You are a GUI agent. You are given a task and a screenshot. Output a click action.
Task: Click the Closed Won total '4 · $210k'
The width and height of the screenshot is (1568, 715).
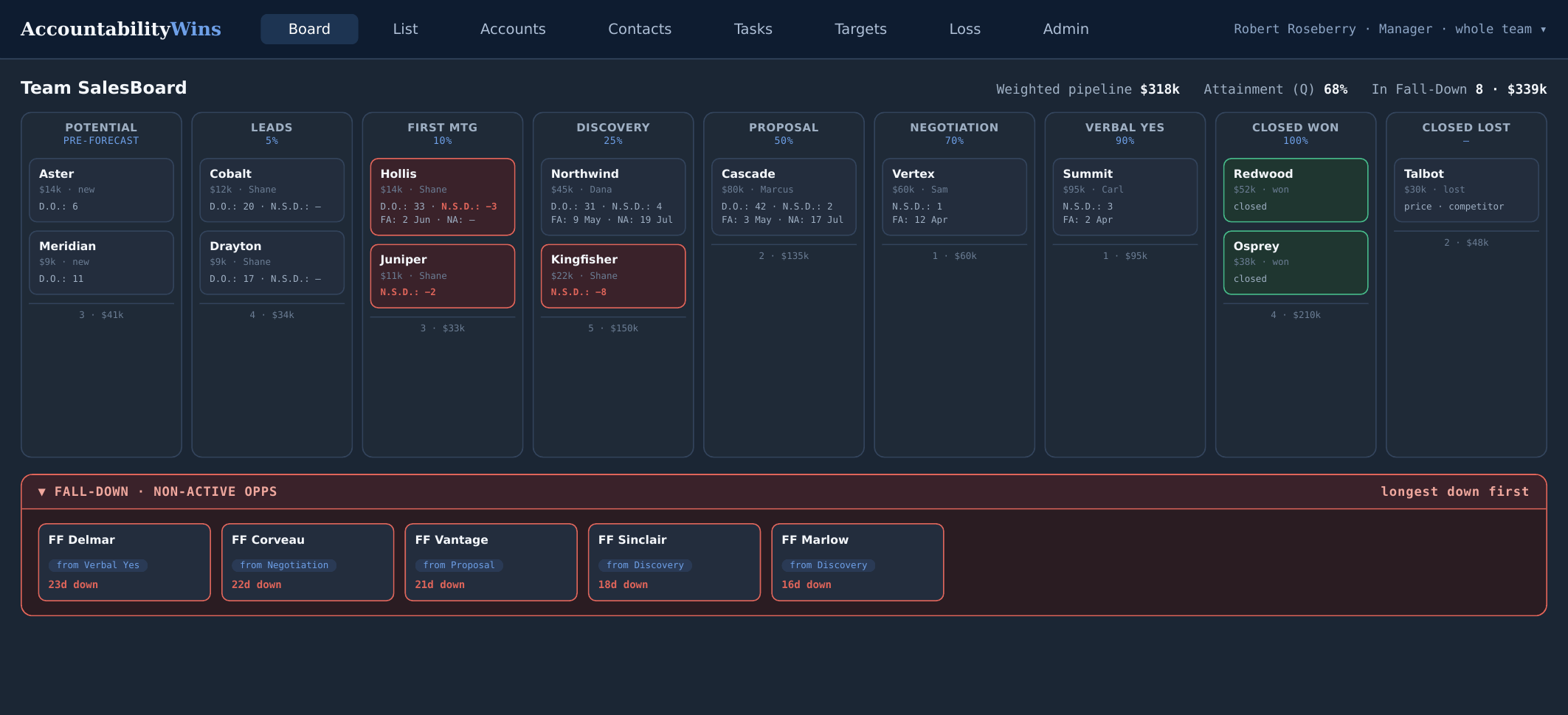click(1295, 315)
